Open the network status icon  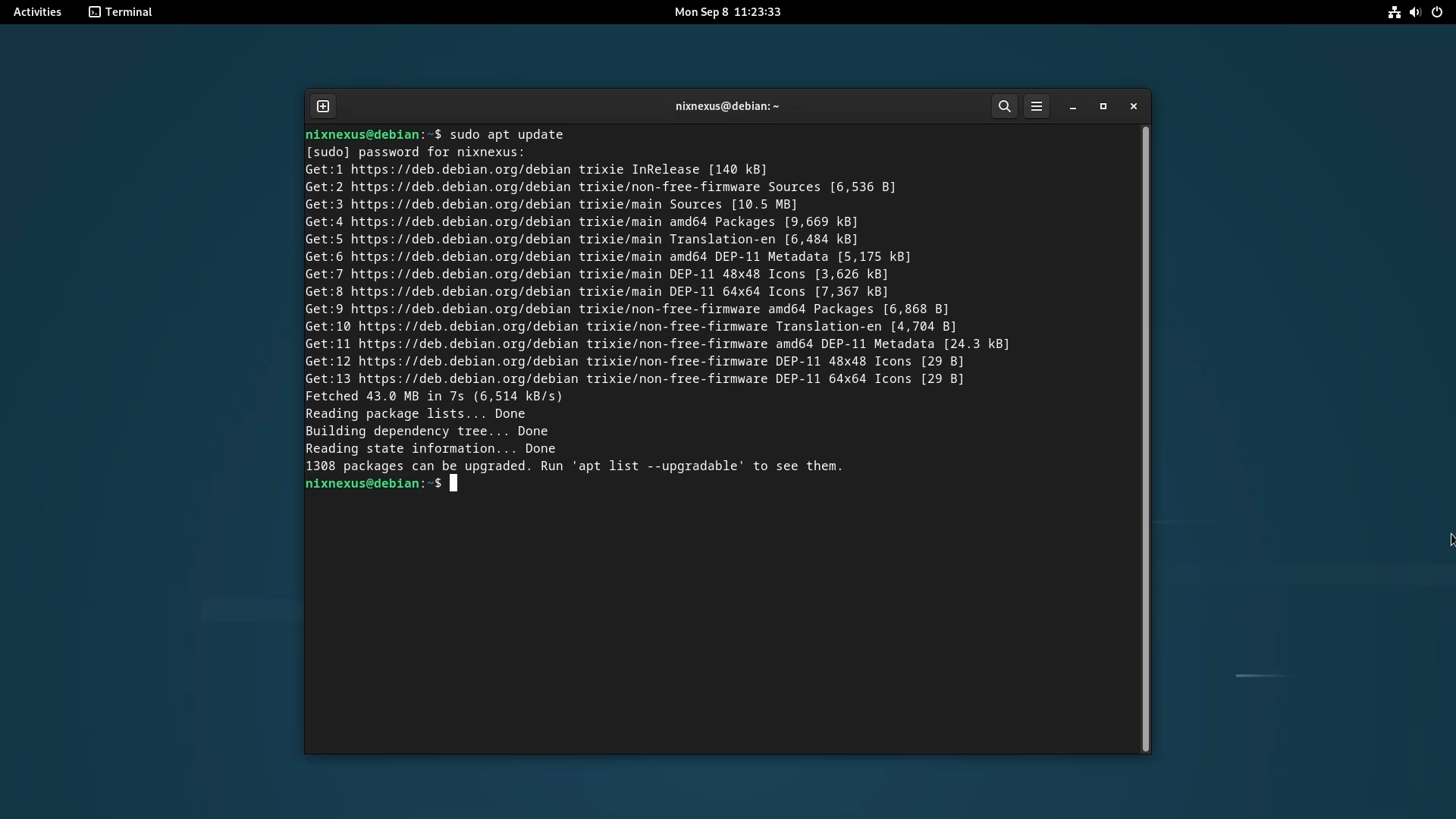coord(1394,12)
